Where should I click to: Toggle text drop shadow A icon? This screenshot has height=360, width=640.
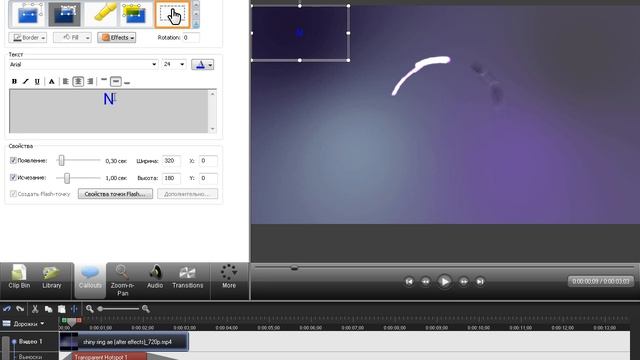[x=51, y=82]
